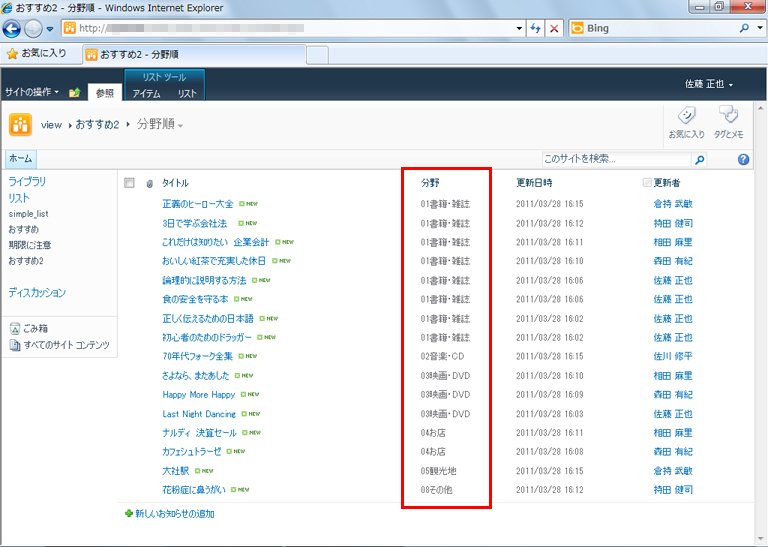Viewport: 768px width, 547px height.
Task: Open item 正義のヒーロー大全
Action: pos(197,204)
